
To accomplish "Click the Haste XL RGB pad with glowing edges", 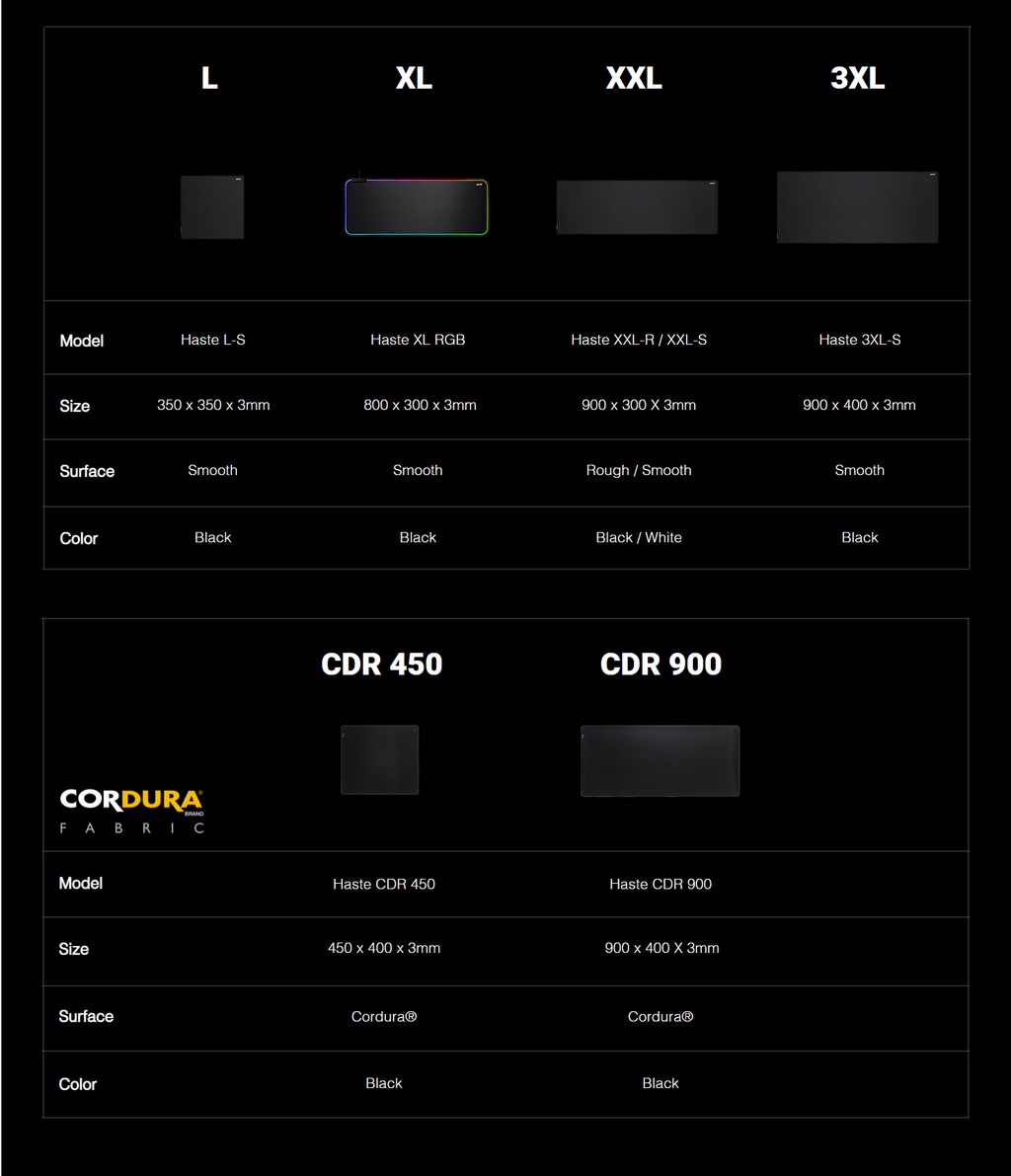I will (x=415, y=206).
